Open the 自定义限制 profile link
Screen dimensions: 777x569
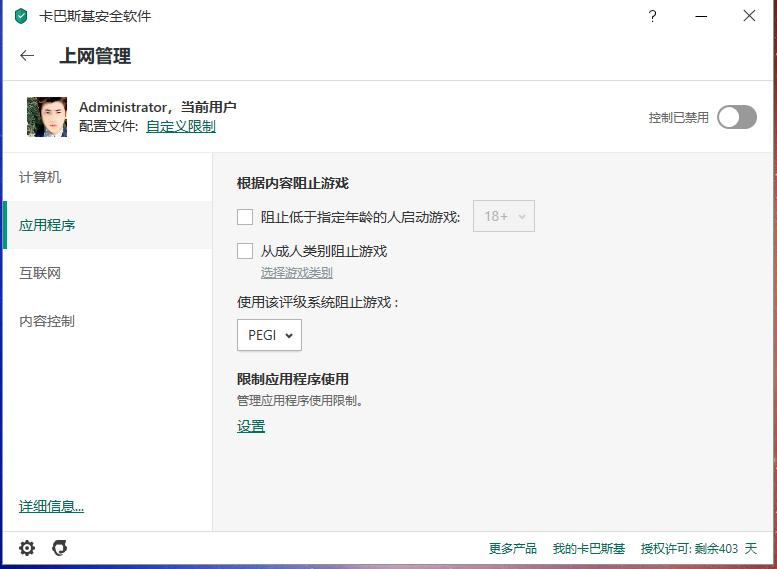[181, 126]
